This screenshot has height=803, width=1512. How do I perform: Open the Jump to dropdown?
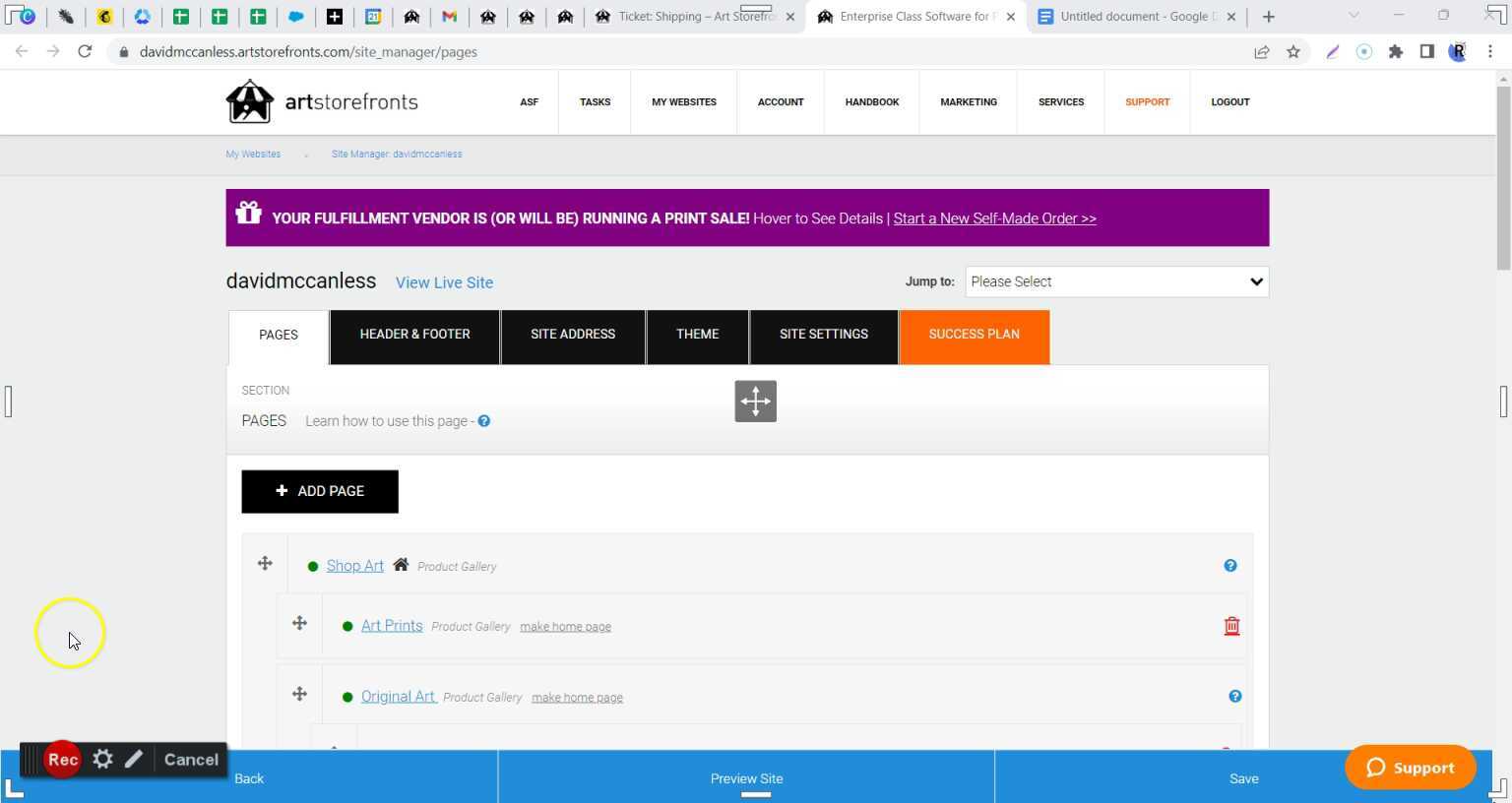pyautogui.click(x=1116, y=281)
